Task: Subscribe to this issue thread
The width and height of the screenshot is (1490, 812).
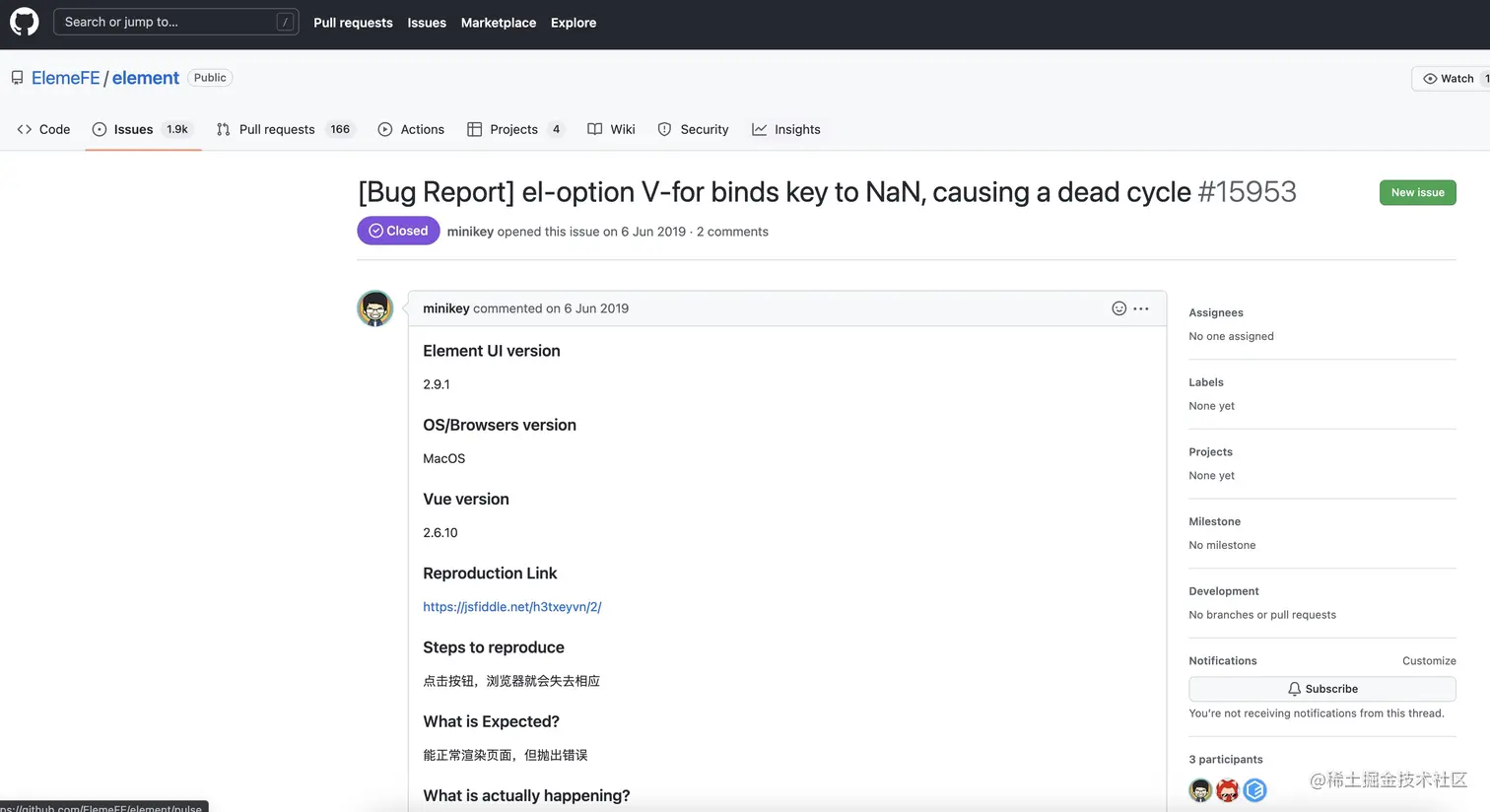Action: (x=1322, y=689)
